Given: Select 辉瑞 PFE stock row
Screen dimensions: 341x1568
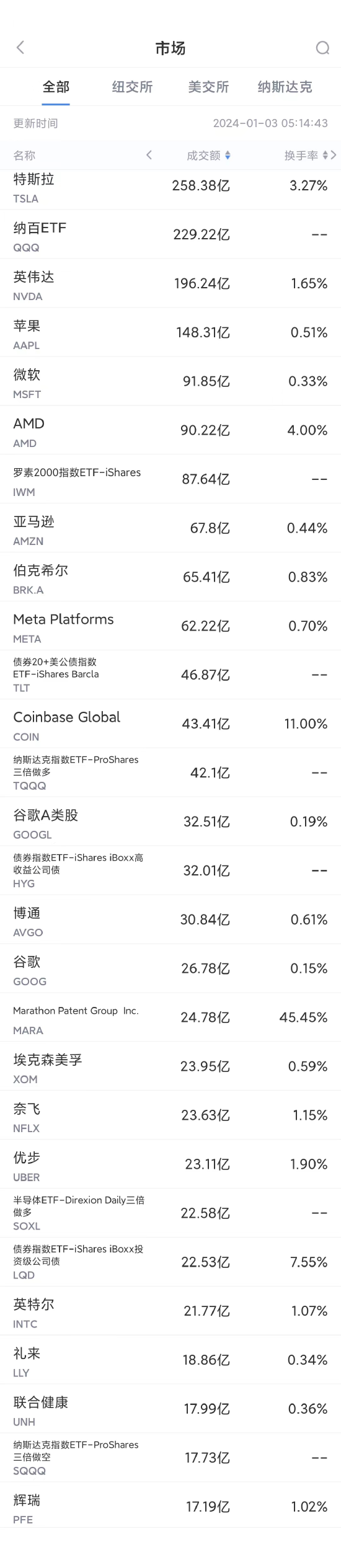Looking at the screenshot, I should [x=170, y=1507].
